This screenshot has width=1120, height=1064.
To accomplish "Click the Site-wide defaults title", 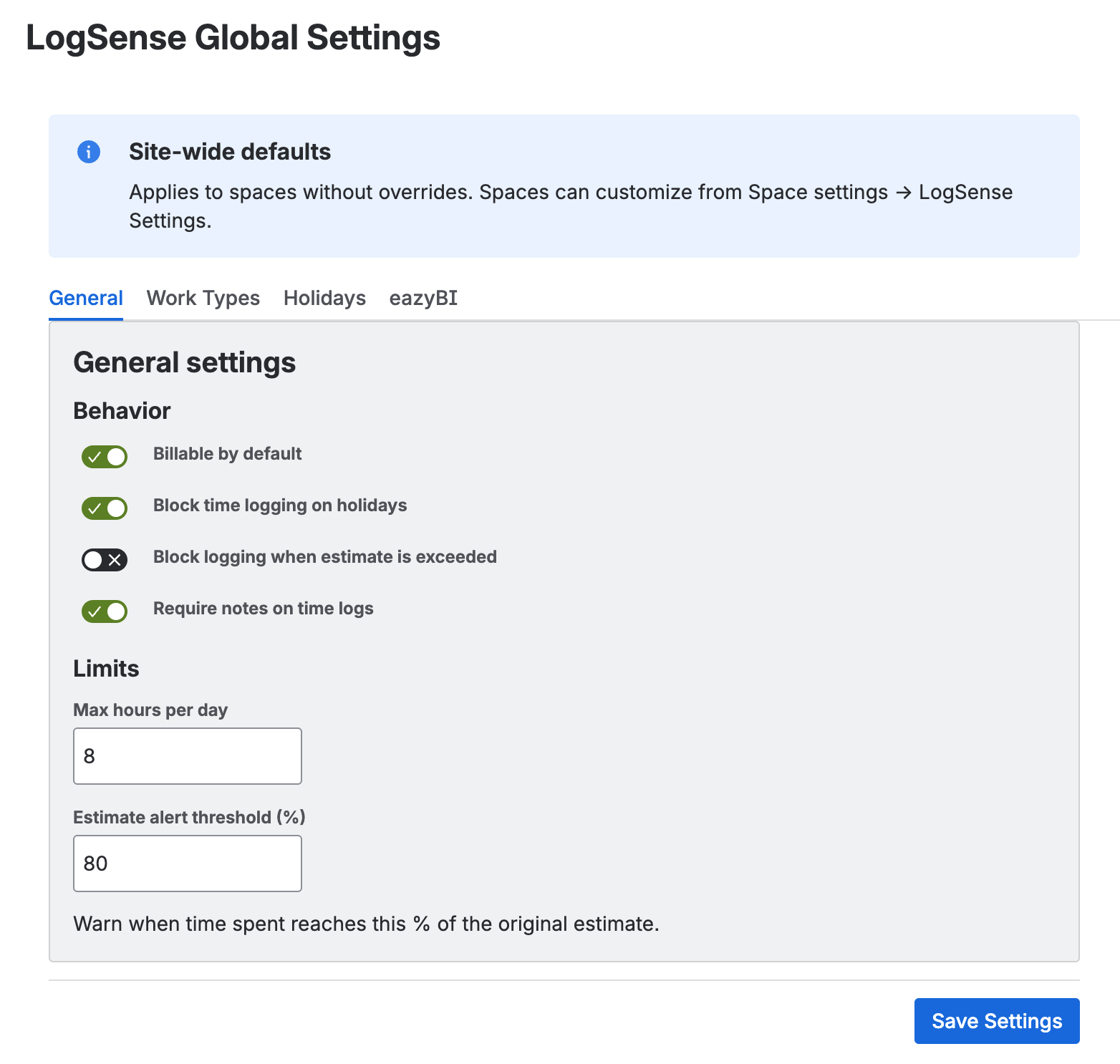I will pyautogui.click(x=230, y=152).
